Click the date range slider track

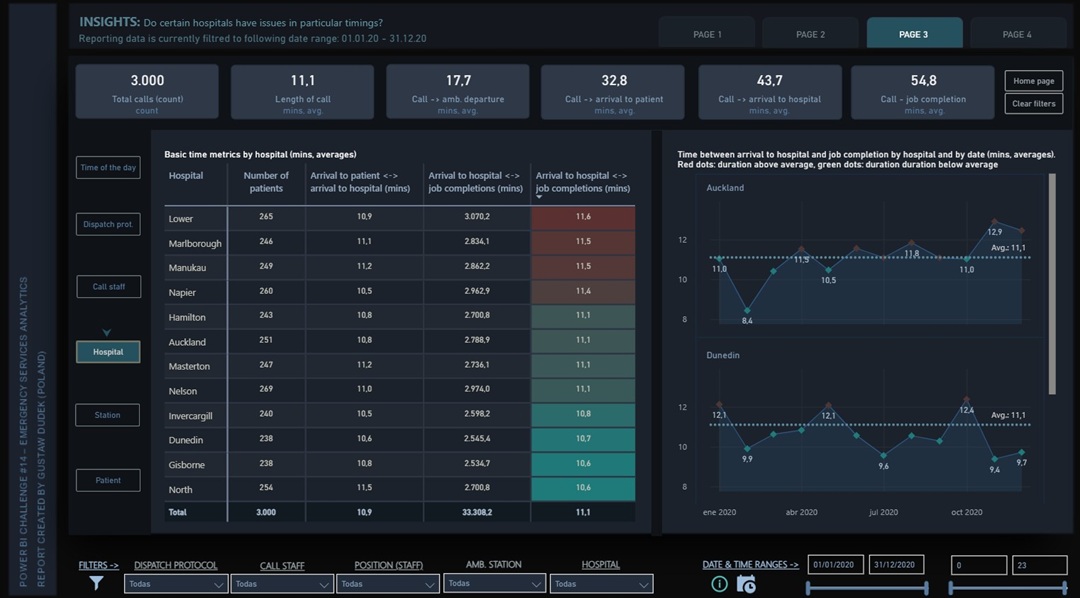coord(867,587)
